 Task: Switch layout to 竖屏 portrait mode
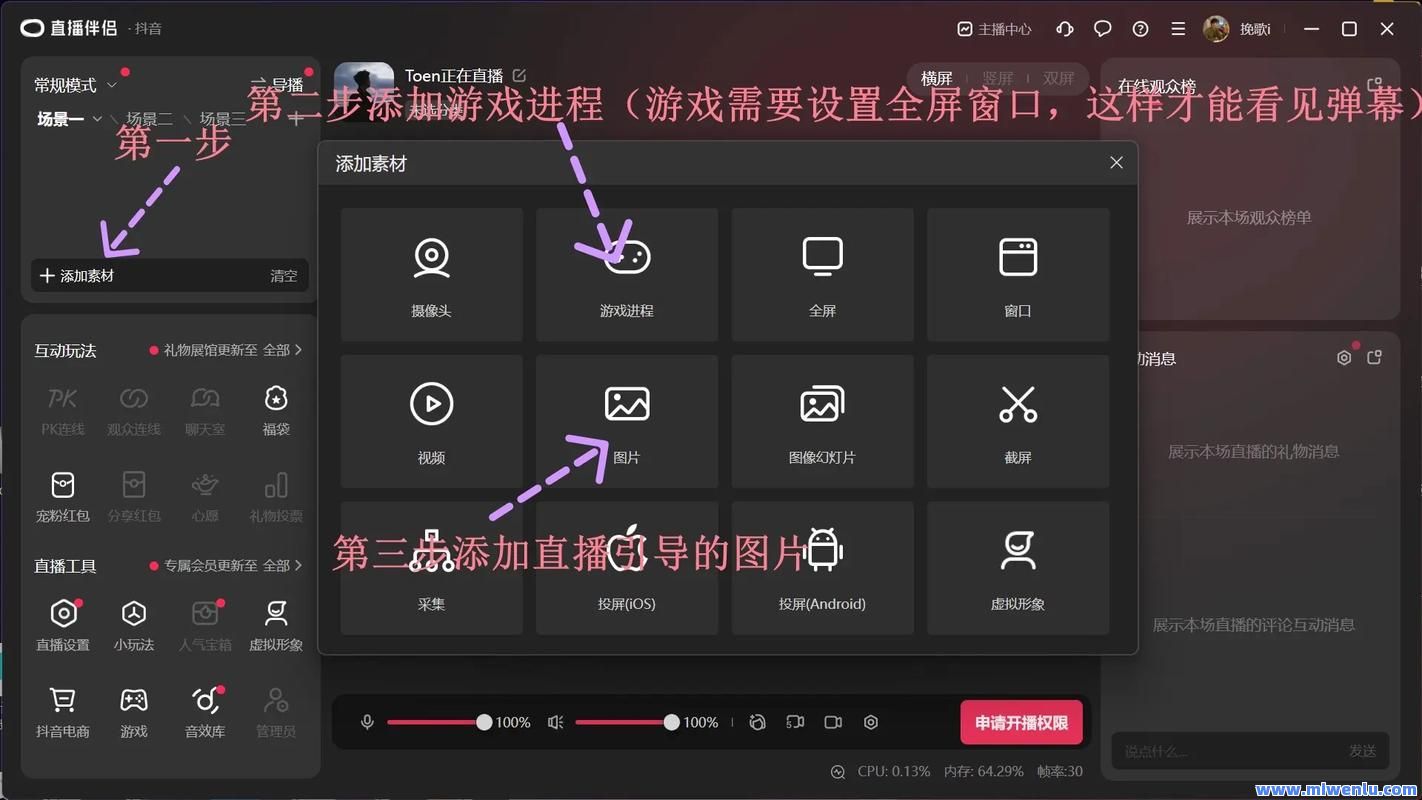pos(997,78)
